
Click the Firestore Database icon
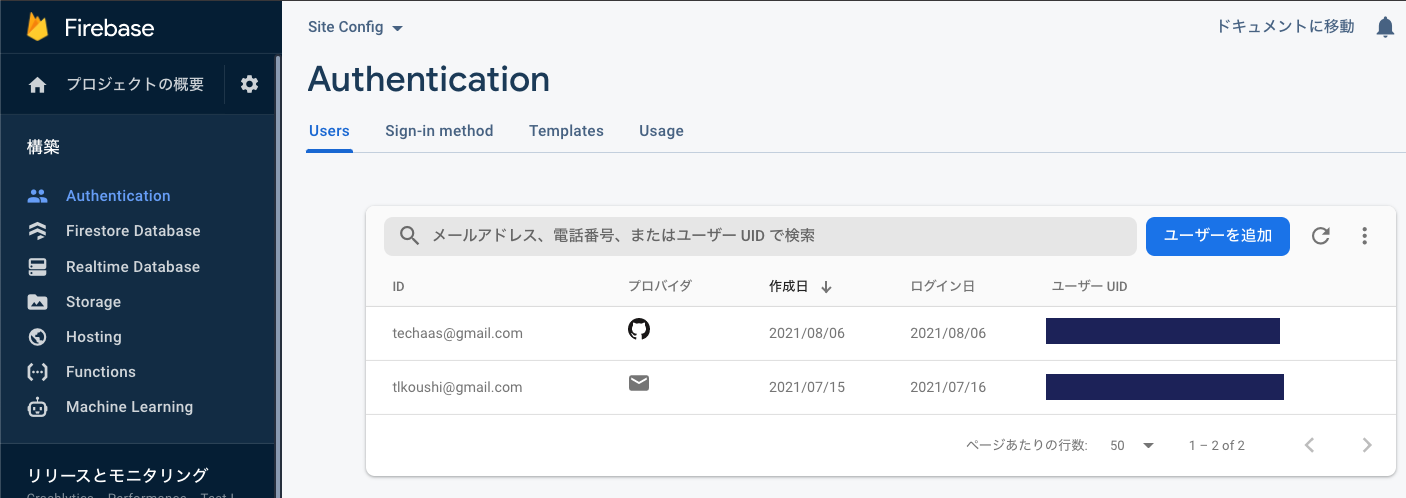tap(38, 231)
